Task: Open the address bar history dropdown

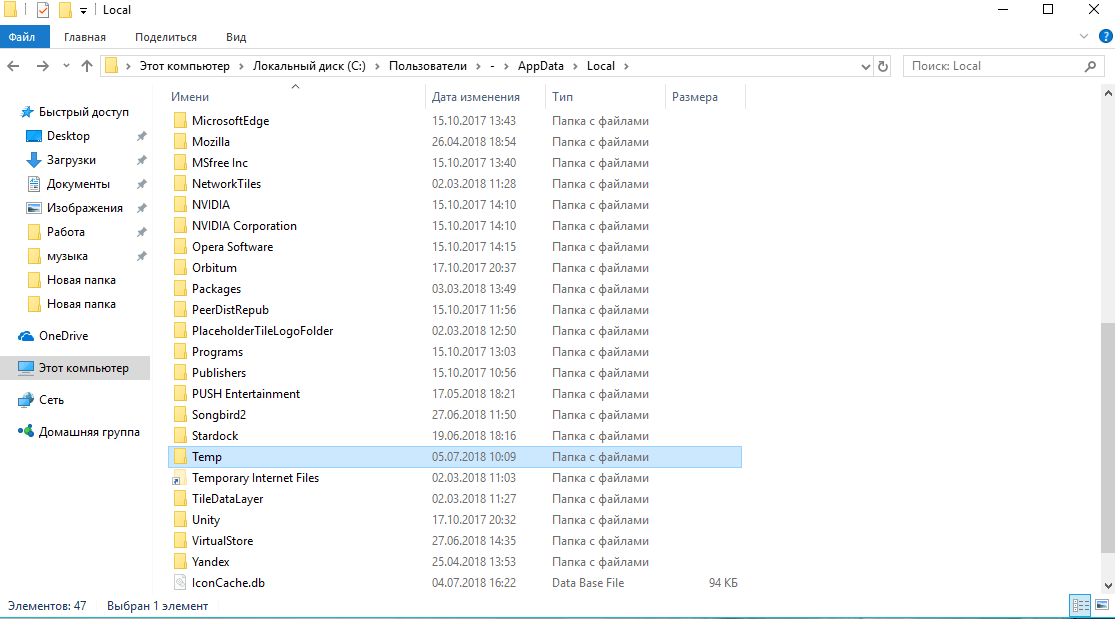Action: point(865,66)
